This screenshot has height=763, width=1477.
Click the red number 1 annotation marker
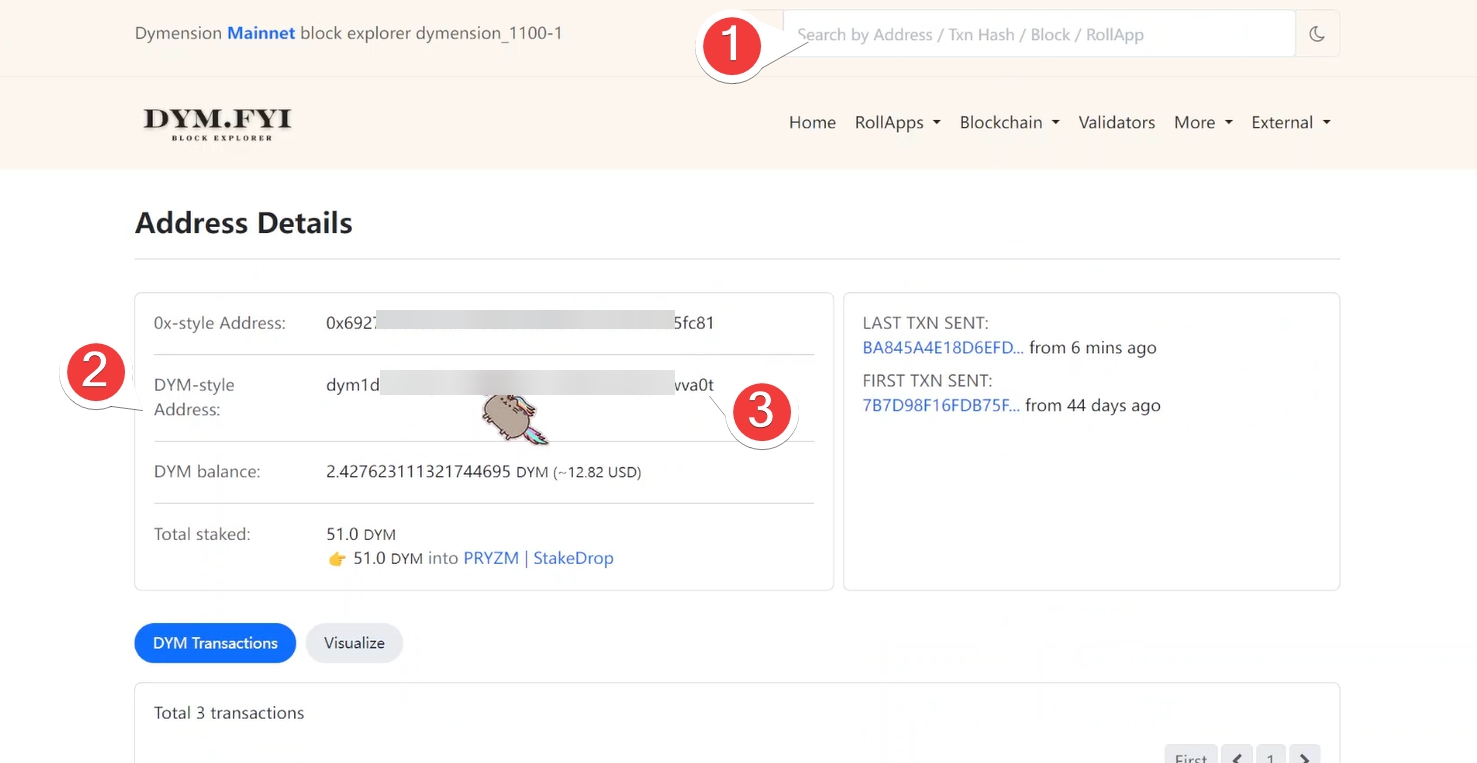(732, 46)
